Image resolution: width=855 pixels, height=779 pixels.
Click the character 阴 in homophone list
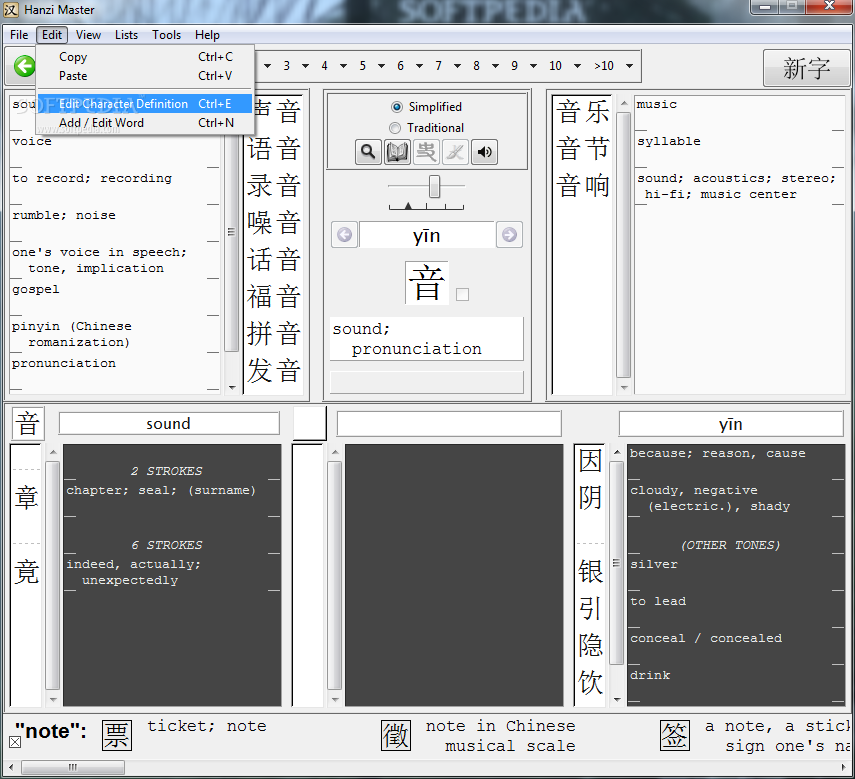pyautogui.click(x=590, y=498)
